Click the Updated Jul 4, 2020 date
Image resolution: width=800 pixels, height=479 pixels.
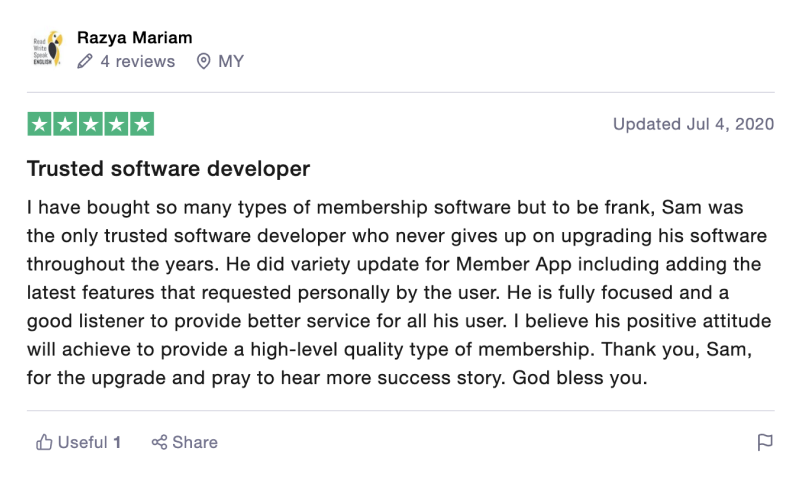693,124
